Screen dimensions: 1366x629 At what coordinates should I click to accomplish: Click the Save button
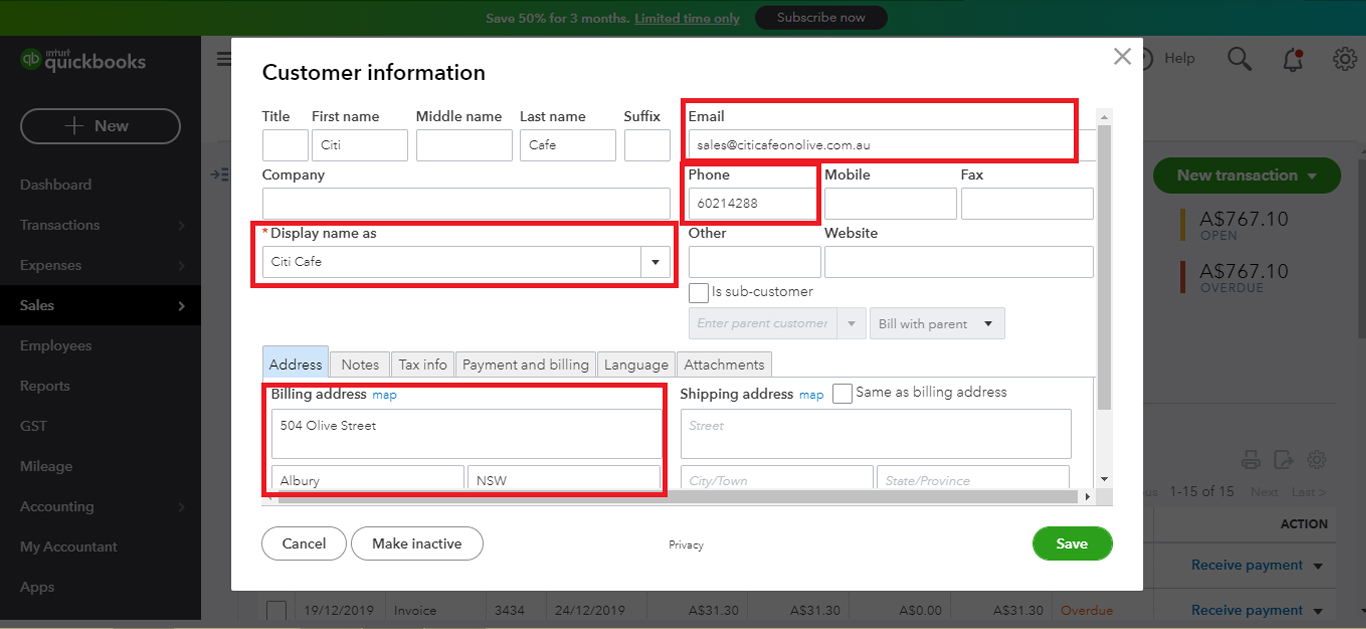pyautogui.click(x=1072, y=543)
